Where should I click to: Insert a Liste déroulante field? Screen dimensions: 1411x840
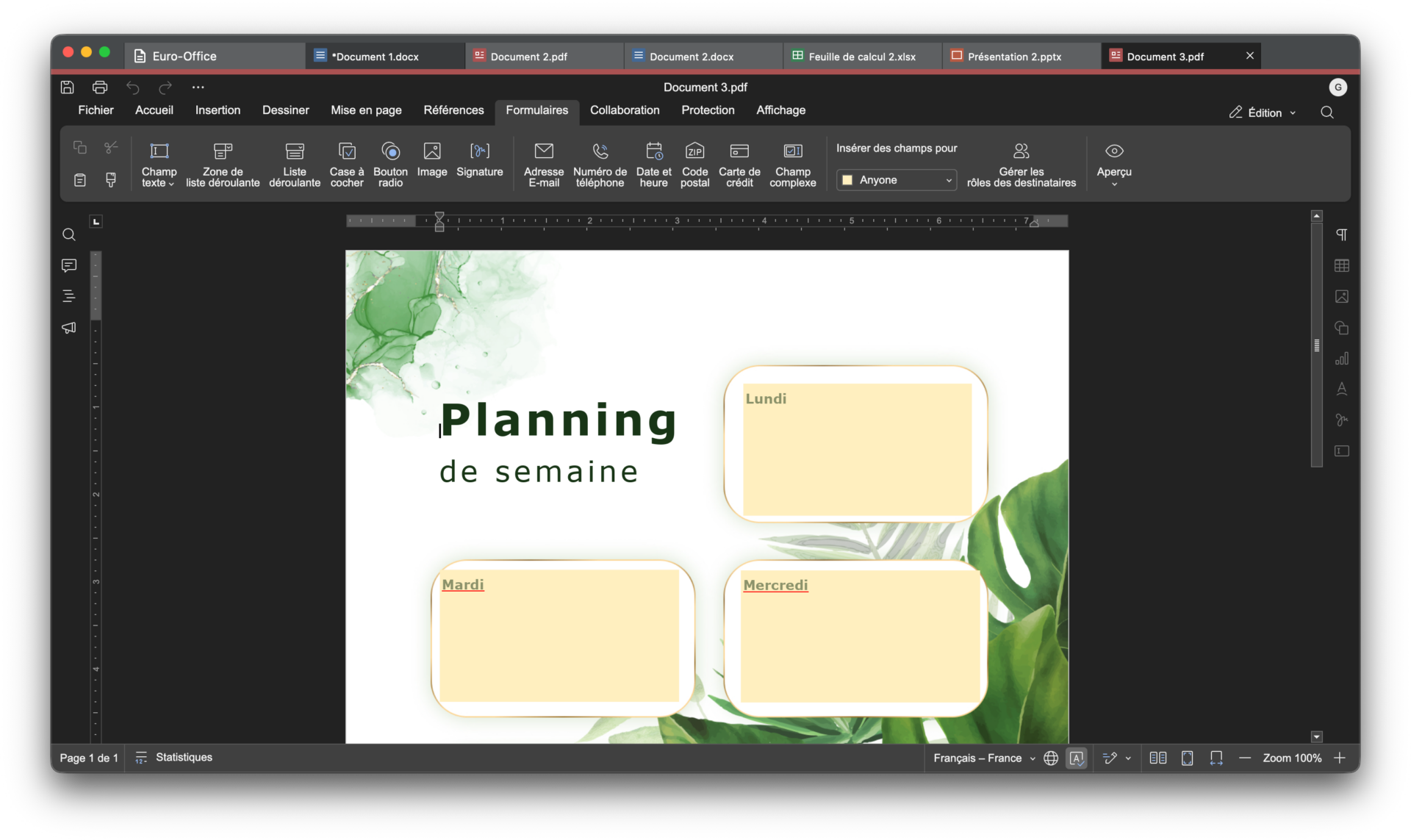coord(295,165)
